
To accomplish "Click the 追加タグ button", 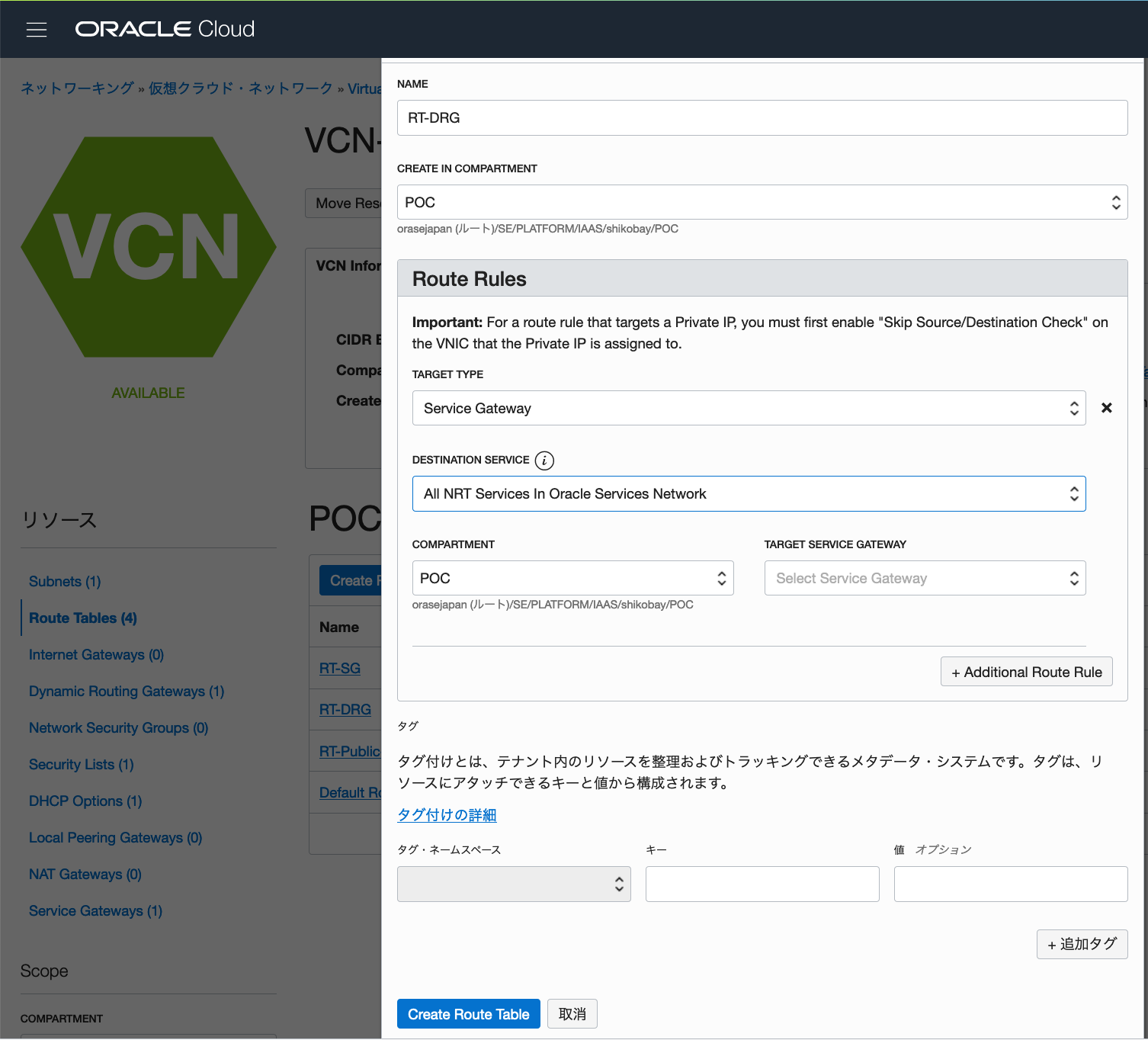I will [1082, 945].
